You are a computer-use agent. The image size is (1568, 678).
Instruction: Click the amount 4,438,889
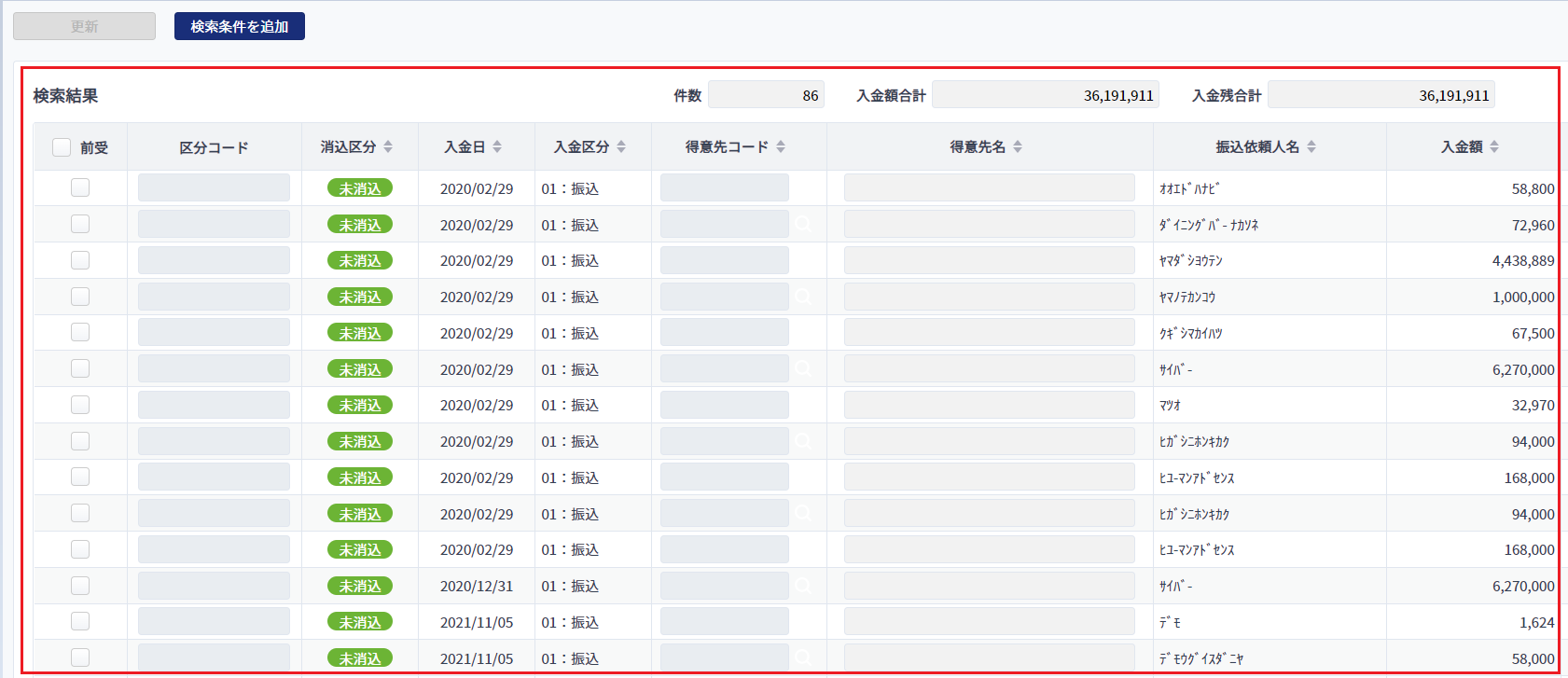pos(1523,261)
